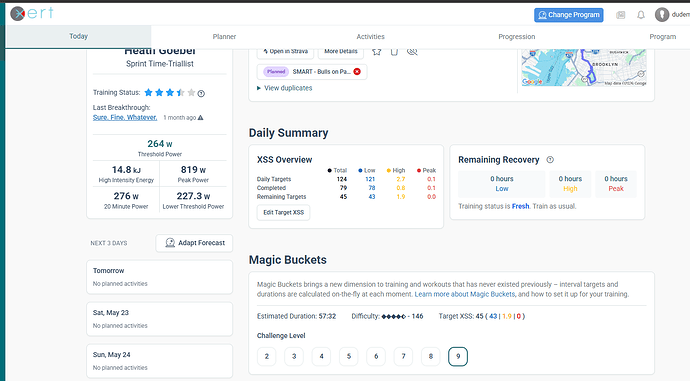Open the Sat, May 23 card
This screenshot has height=381, width=690.
(x=159, y=319)
